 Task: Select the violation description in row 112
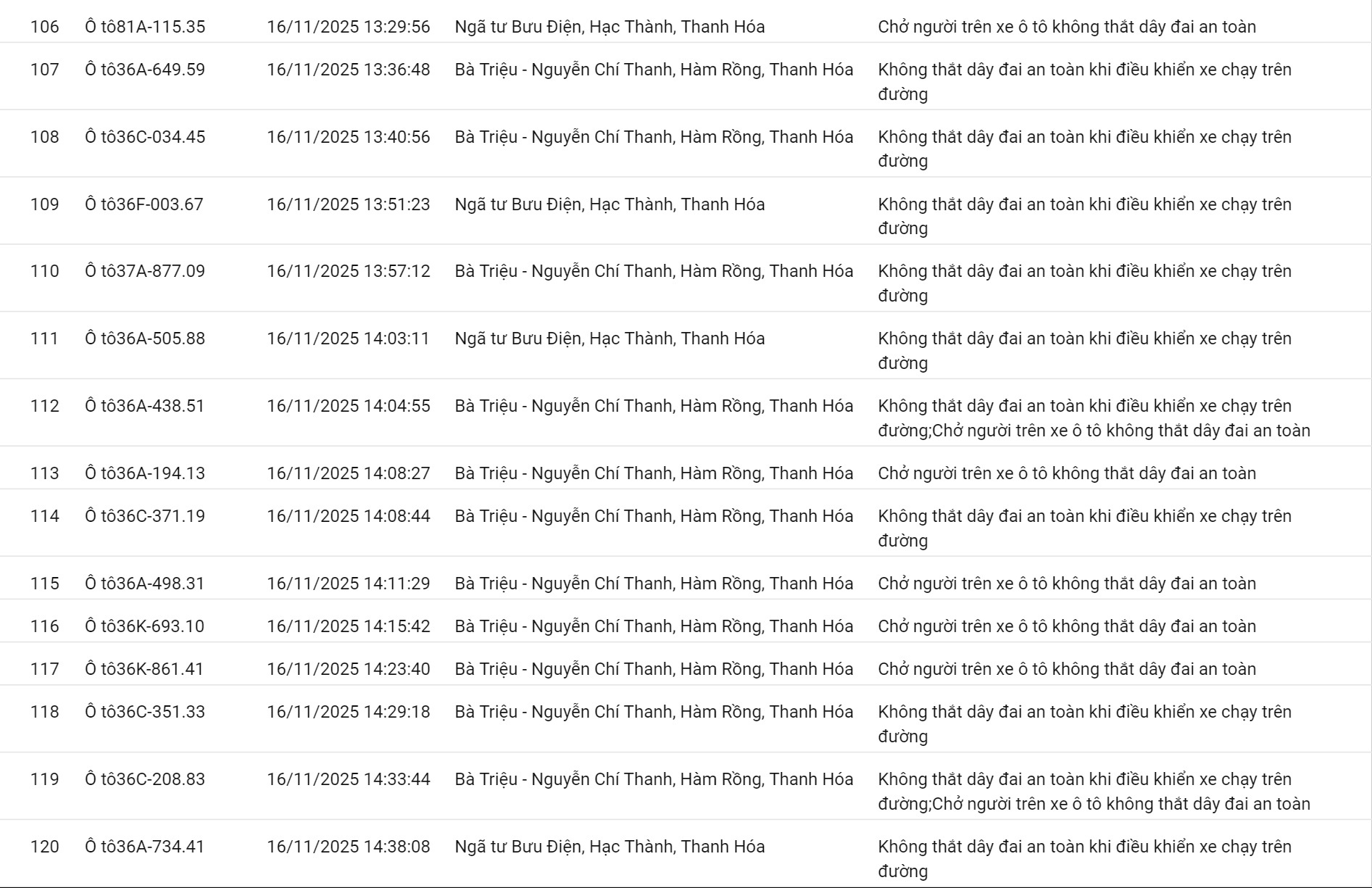coord(1094,418)
